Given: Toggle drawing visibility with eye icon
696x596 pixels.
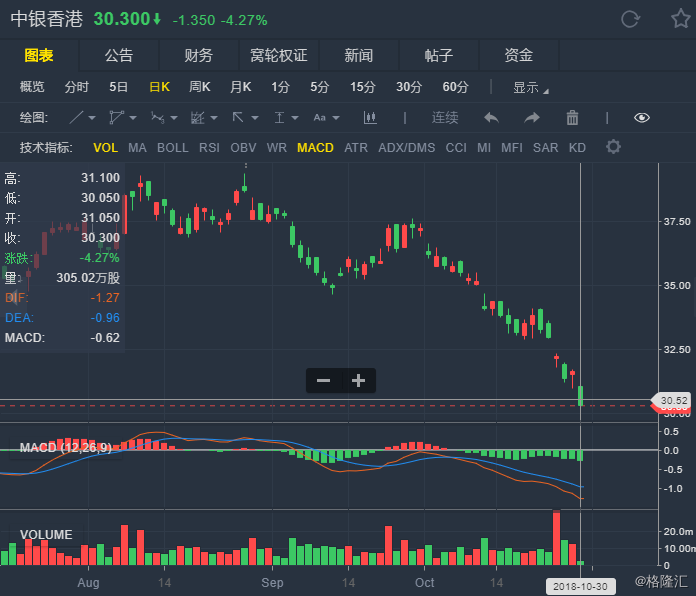Looking at the screenshot, I should coord(642,118).
